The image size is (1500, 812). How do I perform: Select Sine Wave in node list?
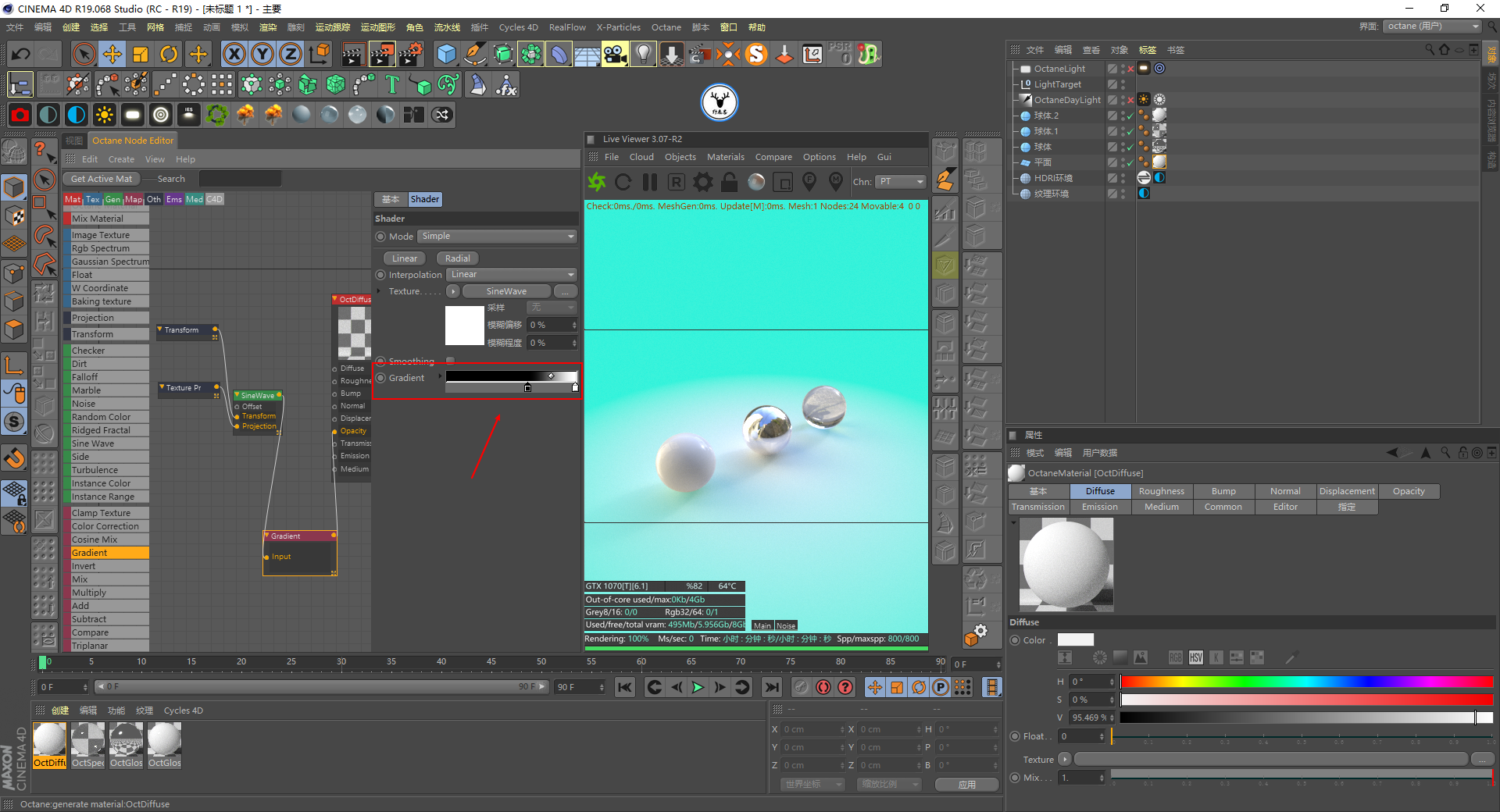[x=106, y=443]
